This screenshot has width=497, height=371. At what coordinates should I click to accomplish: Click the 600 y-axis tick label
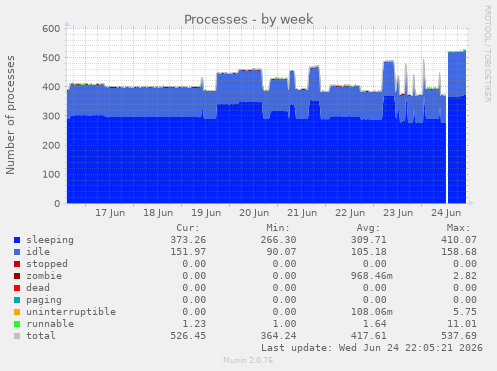click(x=51, y=29)
